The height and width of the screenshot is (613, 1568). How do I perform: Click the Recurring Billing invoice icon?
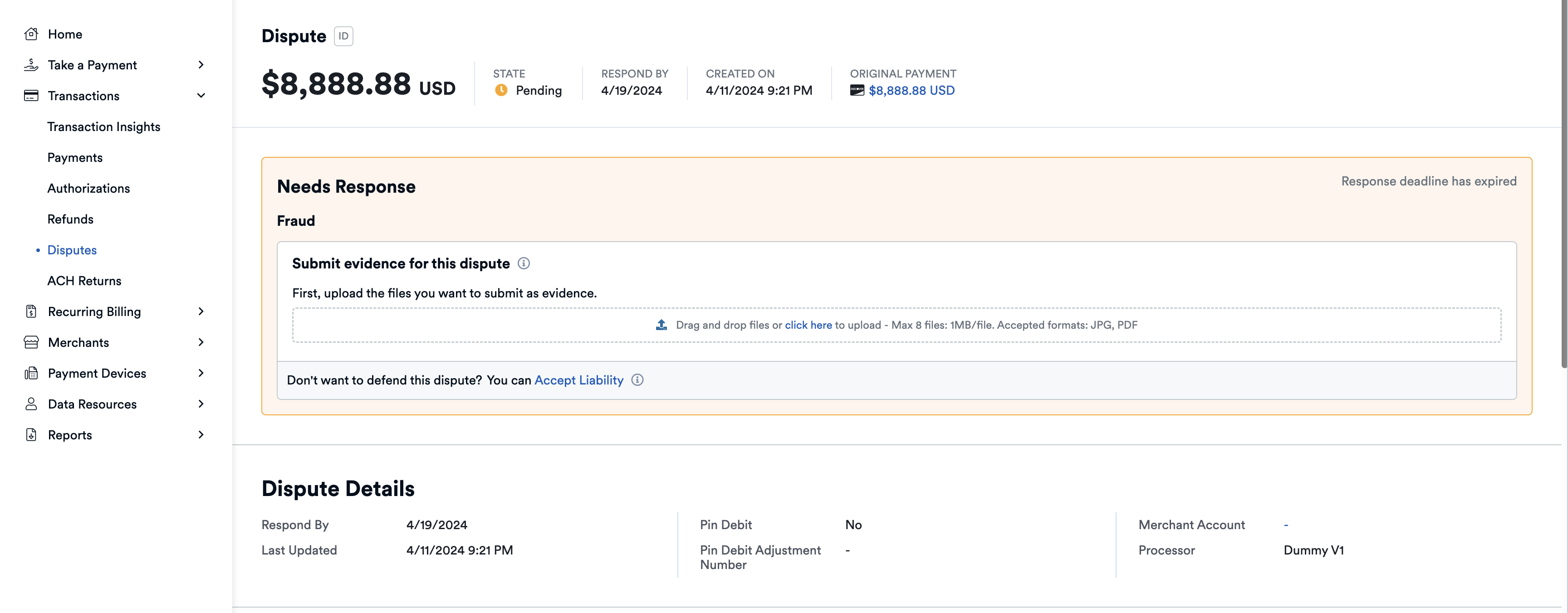tap(31, 311)
